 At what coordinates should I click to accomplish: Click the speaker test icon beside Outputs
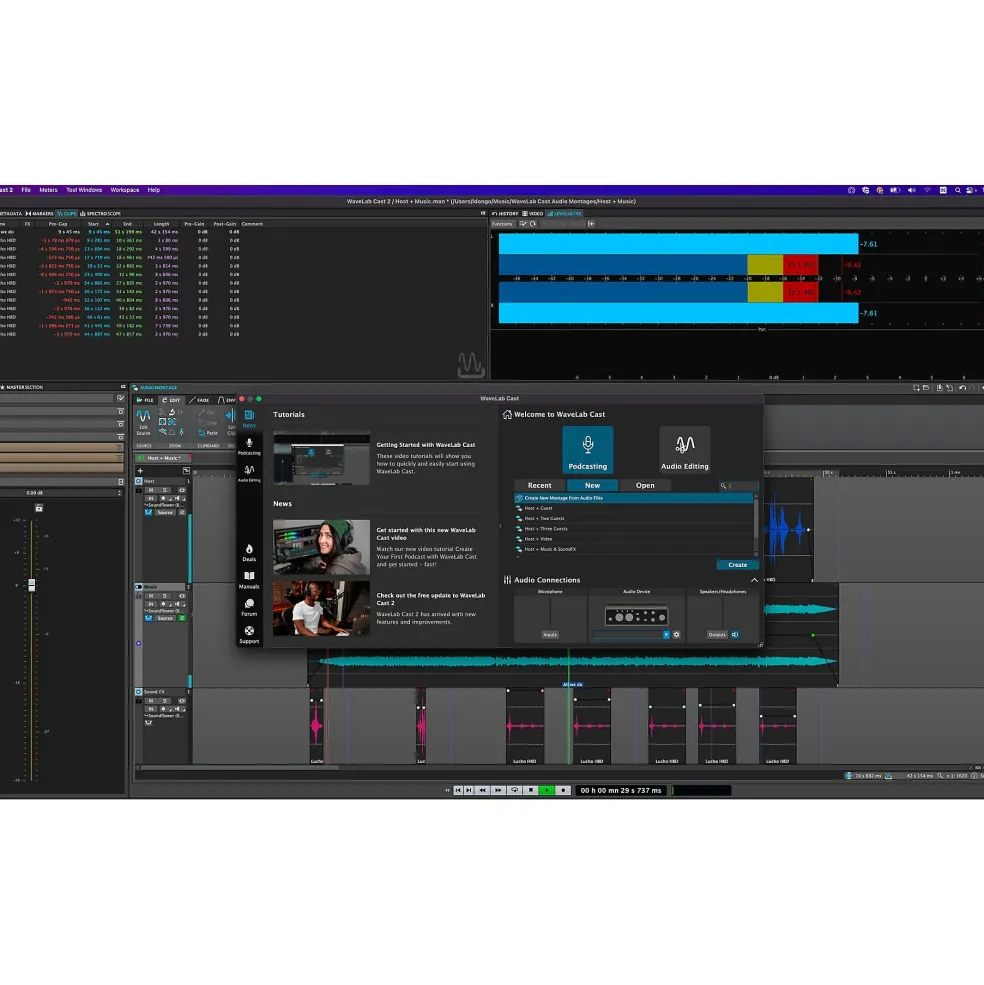pyautogui.click(x=735, y=634)
